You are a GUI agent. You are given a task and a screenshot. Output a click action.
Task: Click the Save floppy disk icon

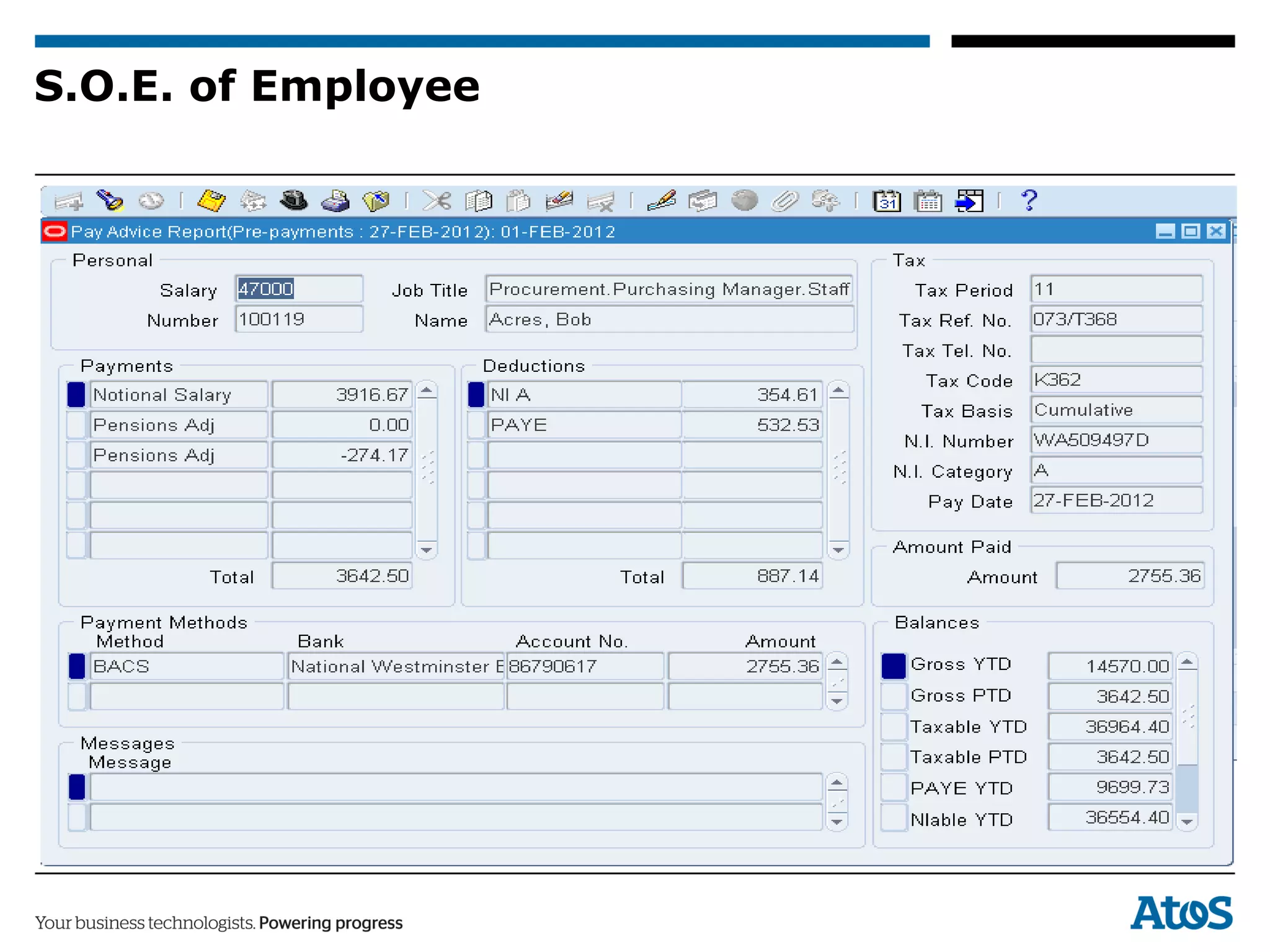pyautogui.click(x=211, y=201)
